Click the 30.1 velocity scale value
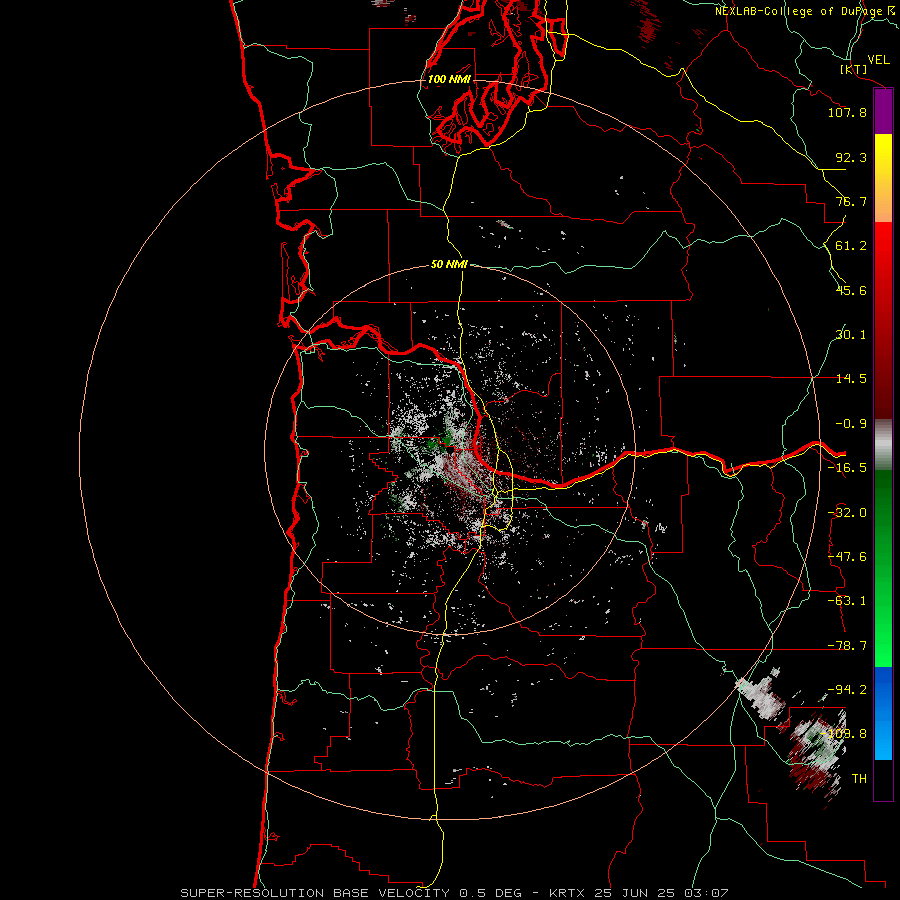This screenshot has width=900, height=900. click(x=851, y=335)
